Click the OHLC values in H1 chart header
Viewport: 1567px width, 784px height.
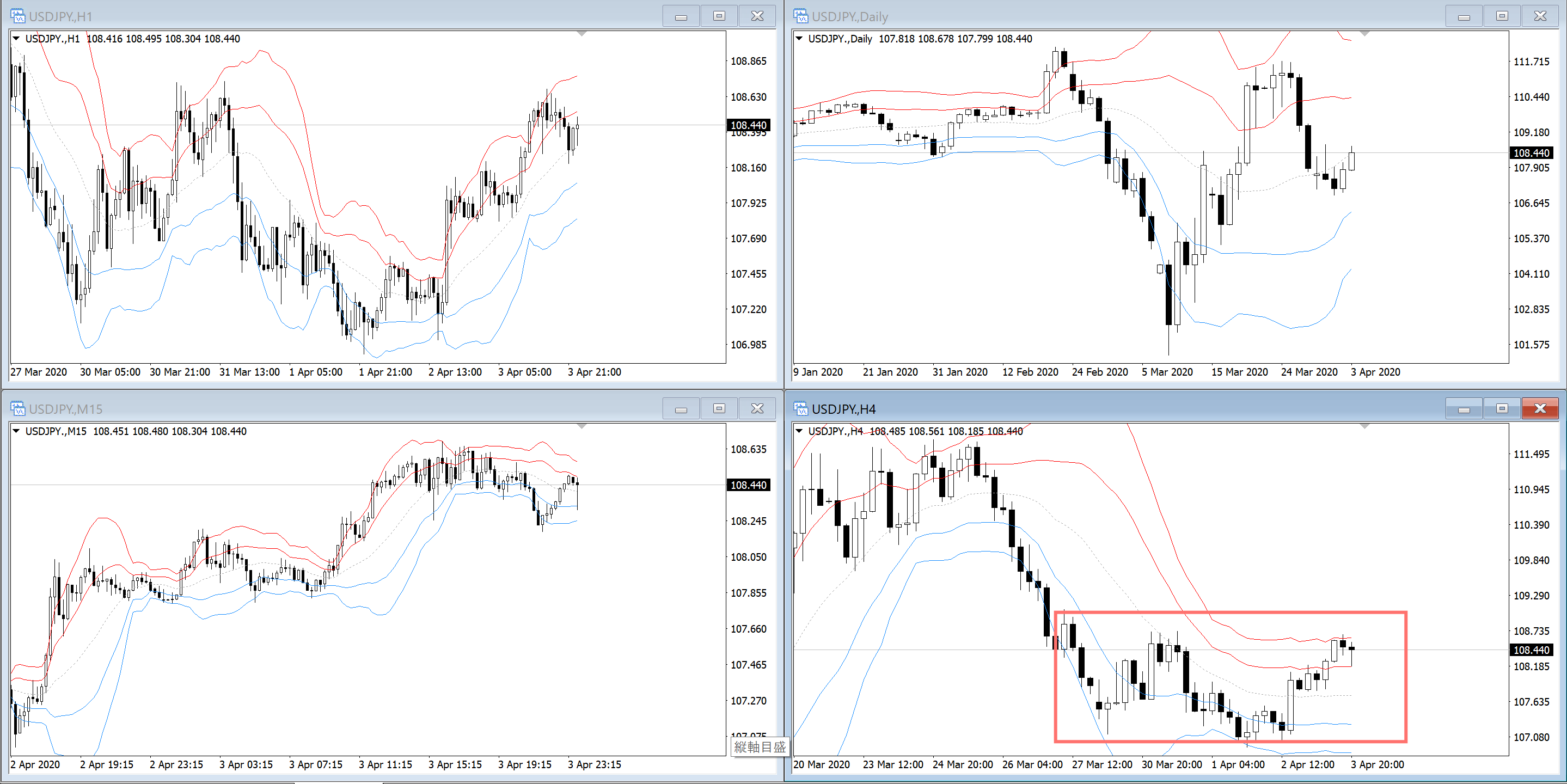pos(164,38)
